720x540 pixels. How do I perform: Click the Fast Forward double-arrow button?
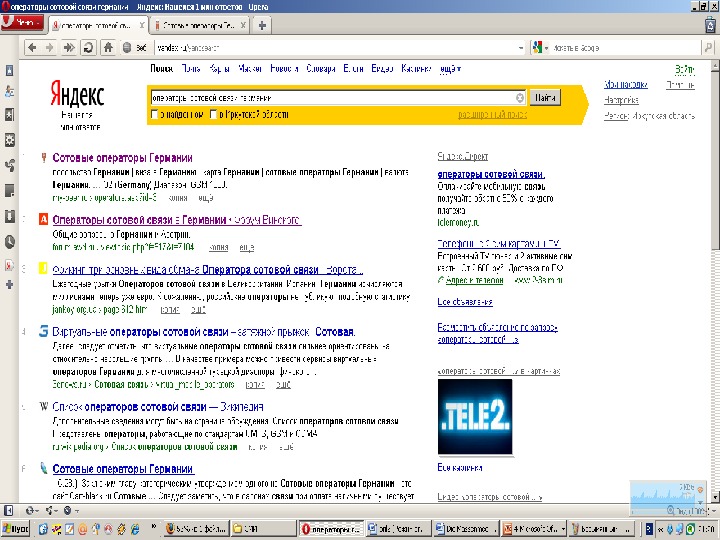(x=69, y=47)
